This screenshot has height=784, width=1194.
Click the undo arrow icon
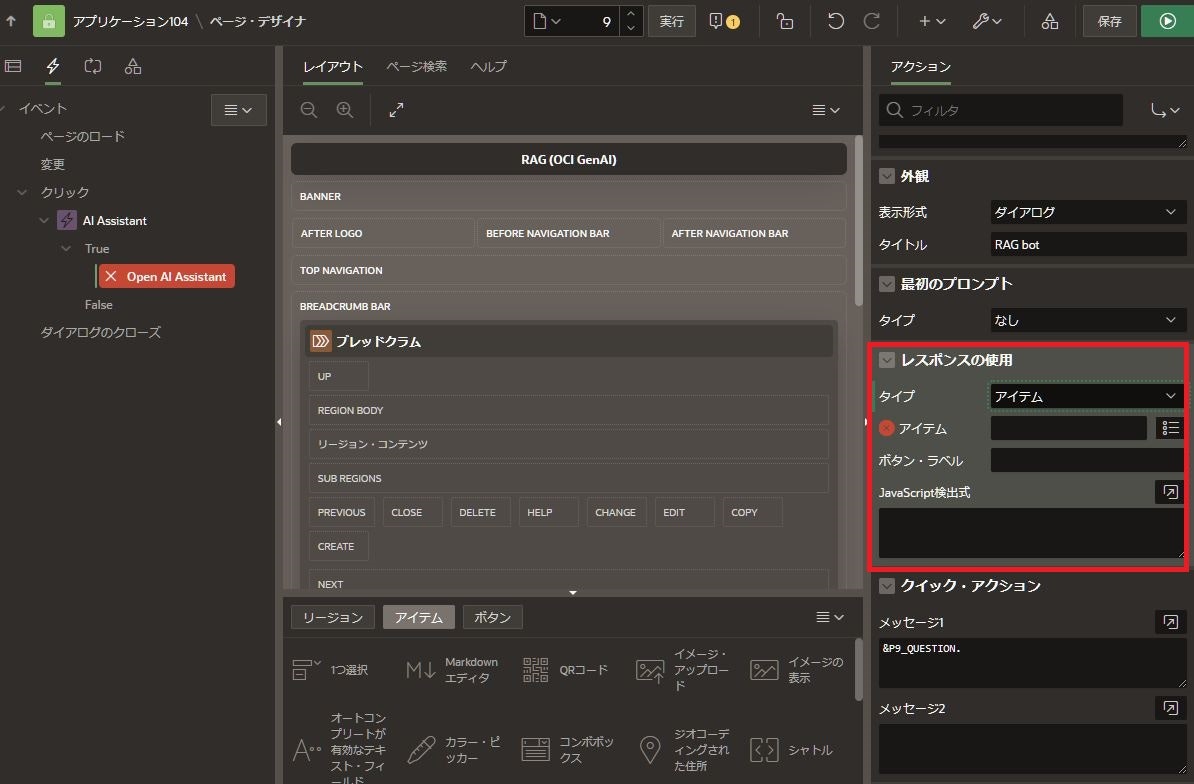pyautogui.click(x=835, y=21)
